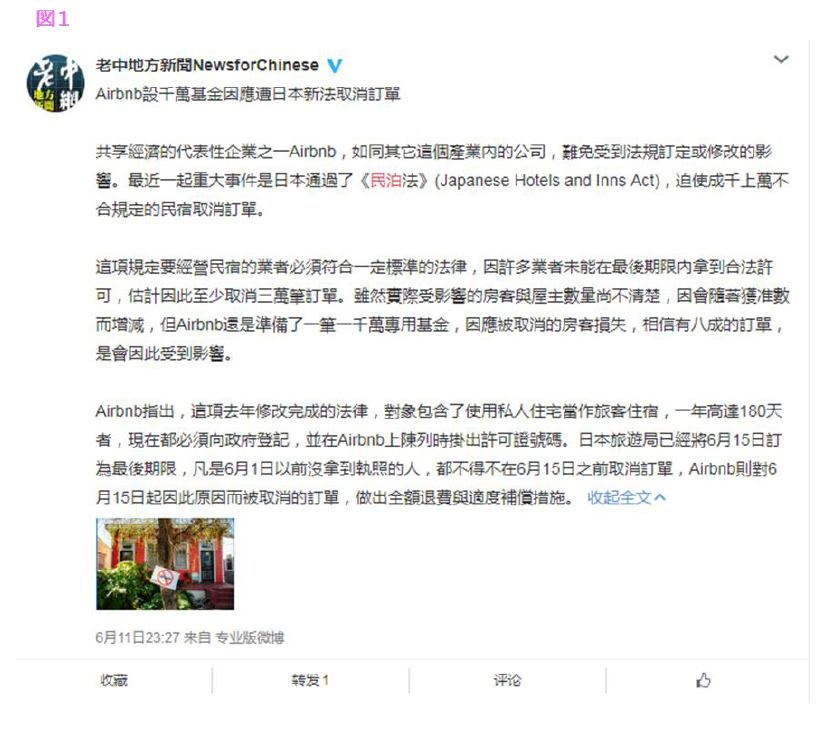Like the post with the thumbs-up icon
This screenshot has width=829, height=741.
[x=703, y=680]
